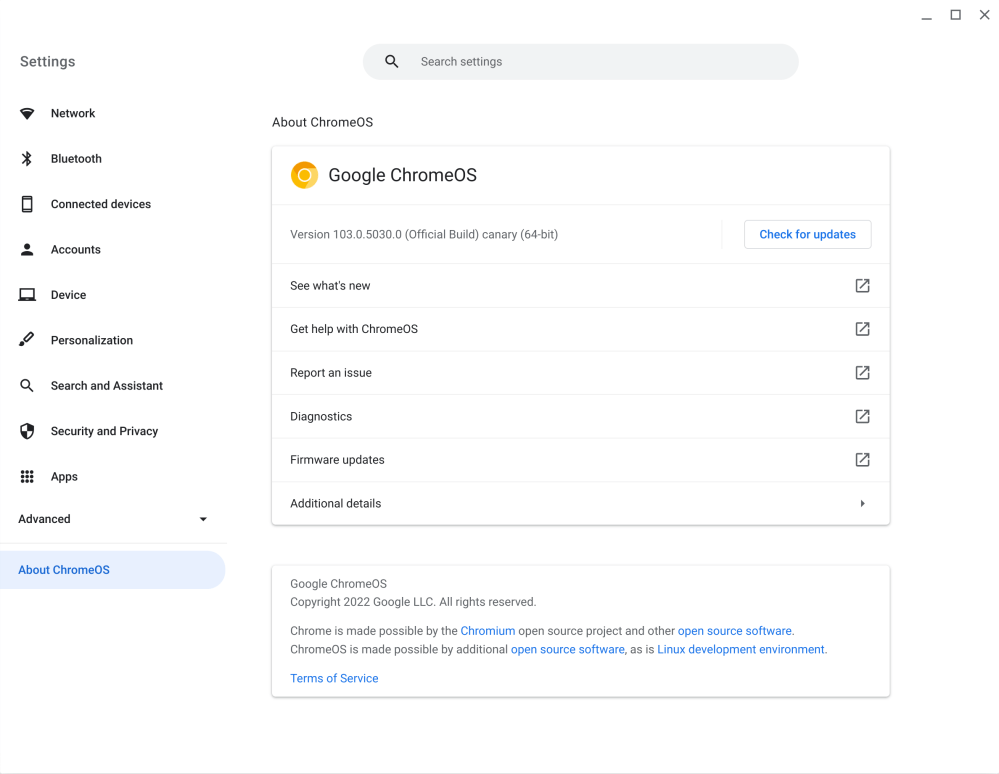Viewport: 999px width, 774px height.
Task: Click the Security and Privacy shield icon
Action: 27,431
